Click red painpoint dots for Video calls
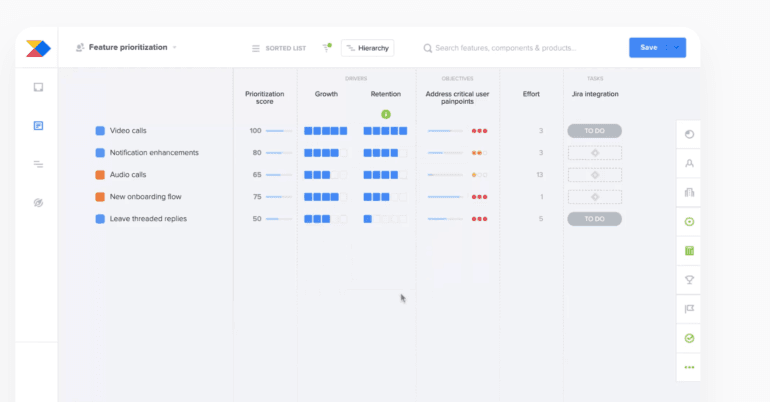This screenshot has width=770, height=402. [479, 131]
